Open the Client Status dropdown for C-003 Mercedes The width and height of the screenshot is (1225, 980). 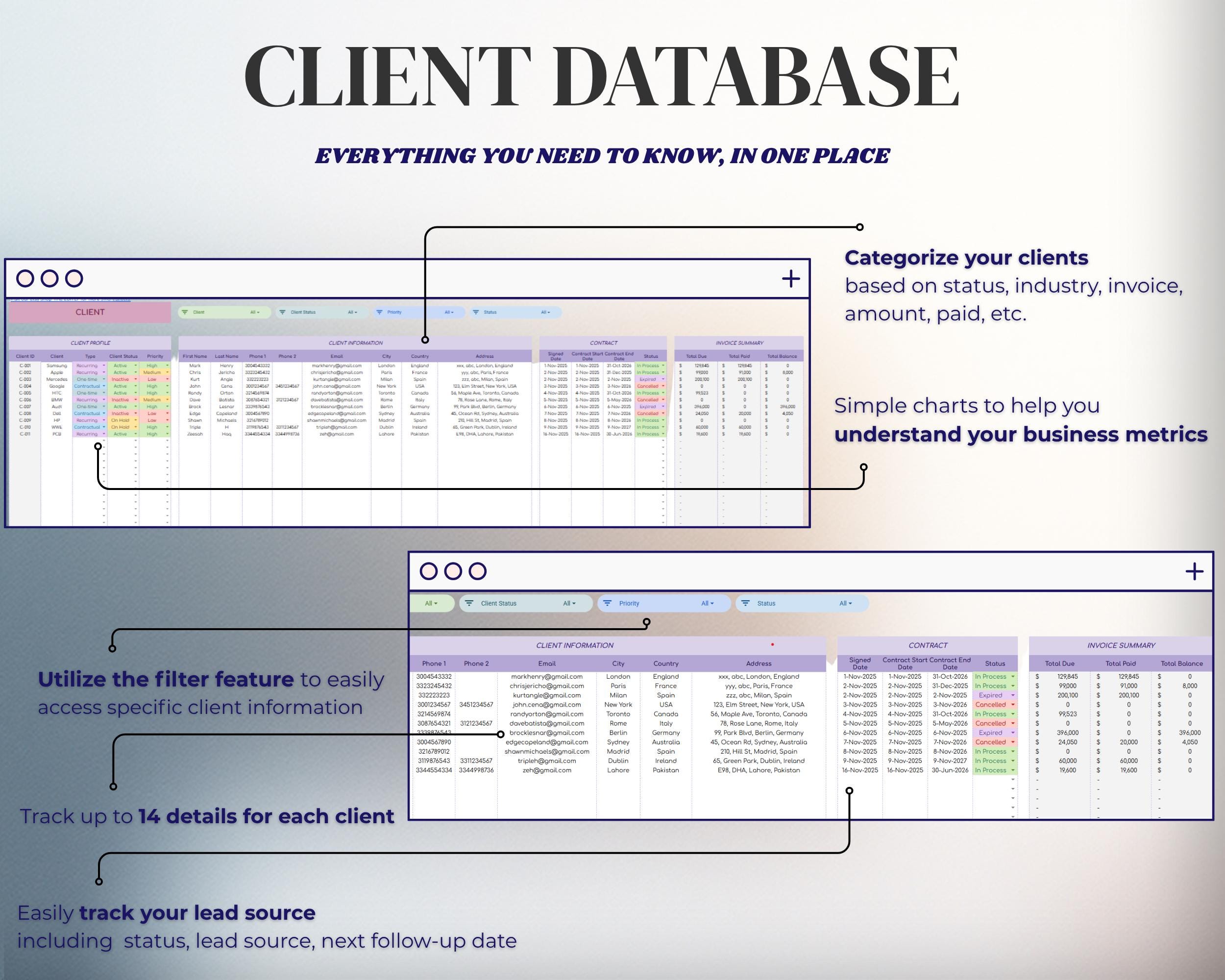(x=136, y=379)
